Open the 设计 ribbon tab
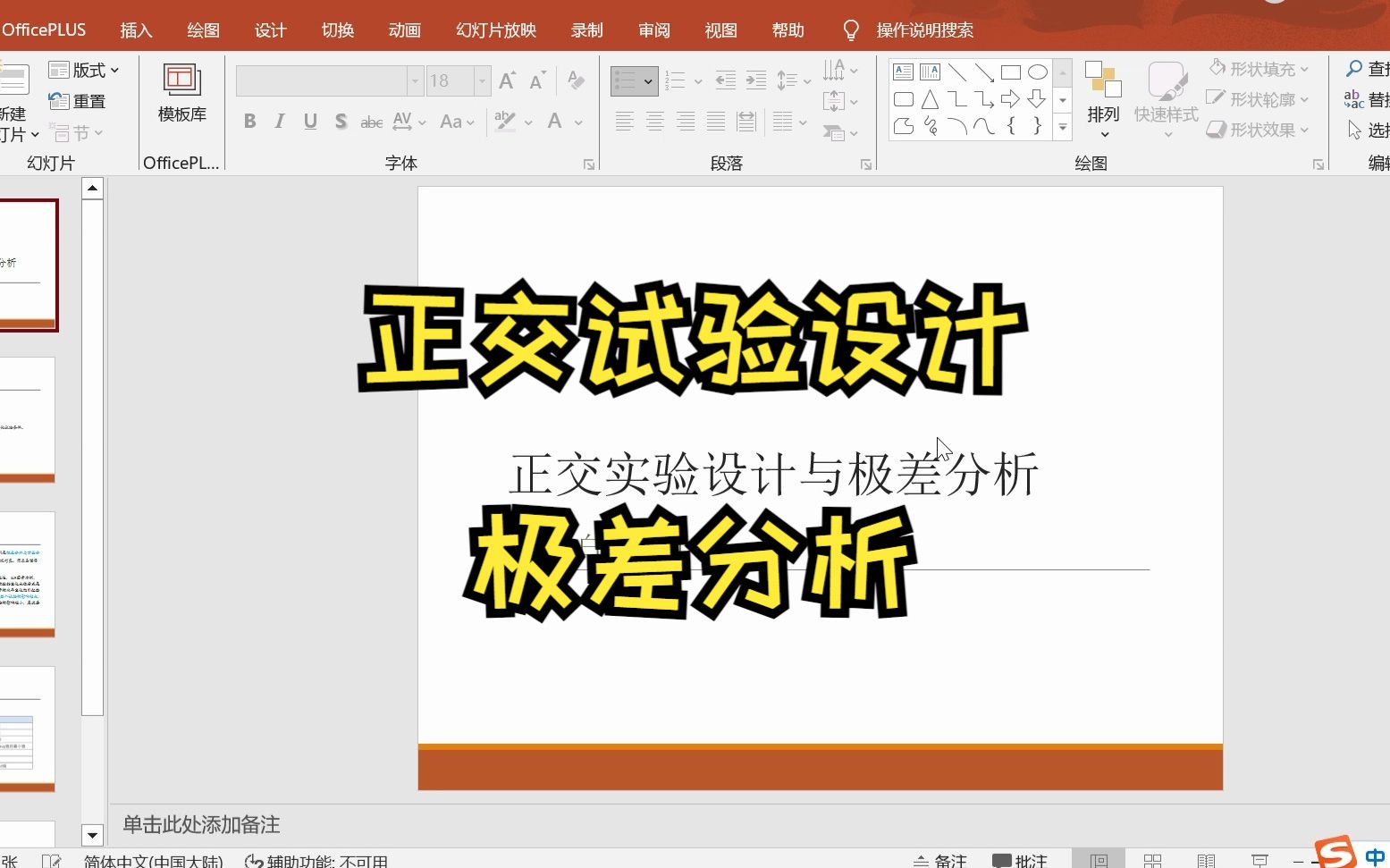Image resolution: width=1390 pixels, height=868 pixels. tap(270, 30)
